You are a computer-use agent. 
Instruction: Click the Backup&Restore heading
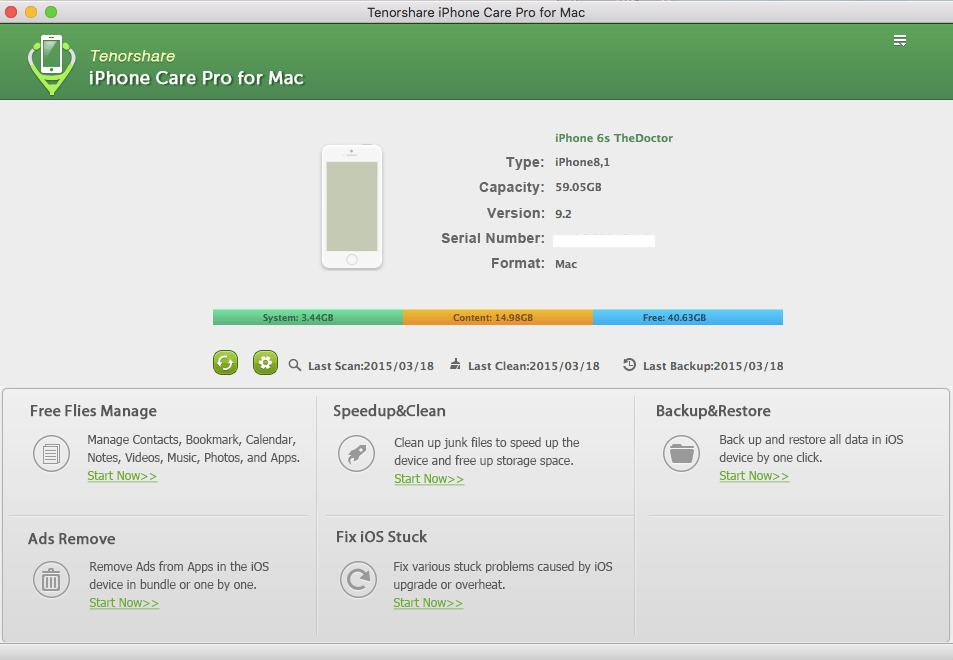click(x=713, y=411)
